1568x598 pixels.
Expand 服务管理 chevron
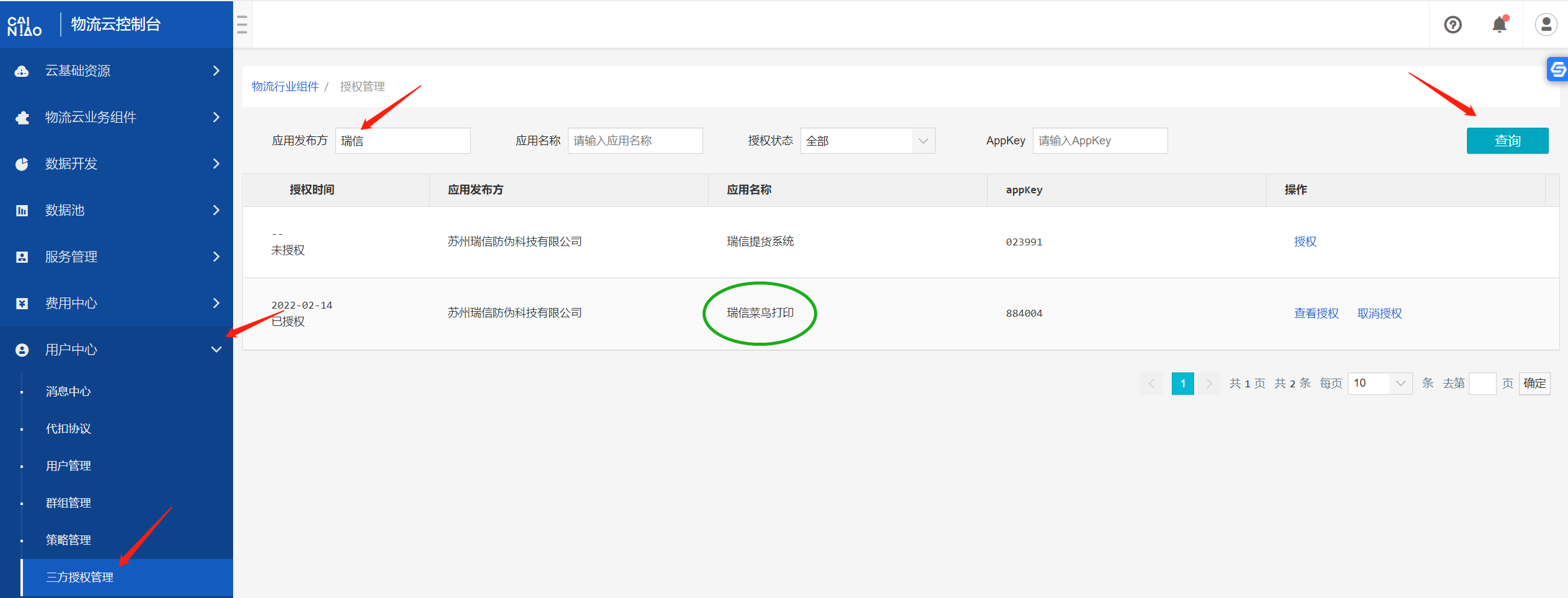tap(216, 257)
